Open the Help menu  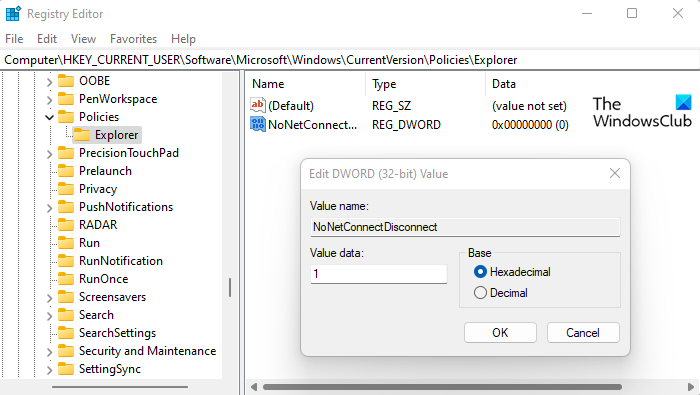pos(183,39)
